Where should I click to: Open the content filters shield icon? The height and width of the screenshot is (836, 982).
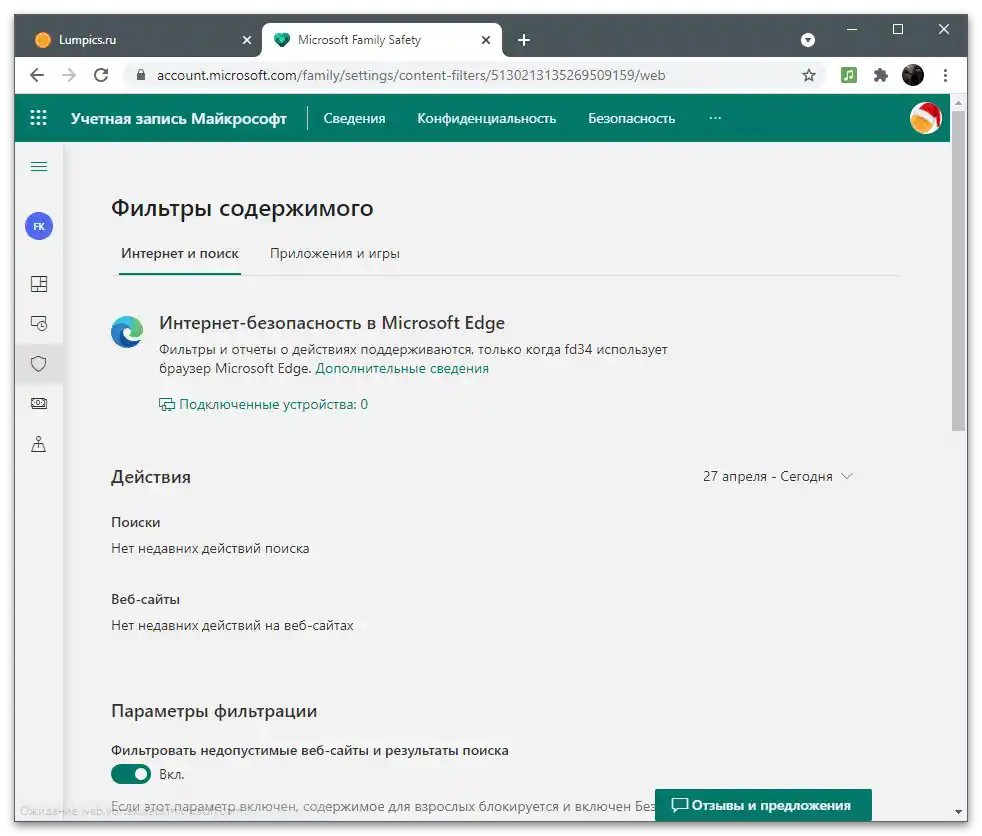pos(39,363)
